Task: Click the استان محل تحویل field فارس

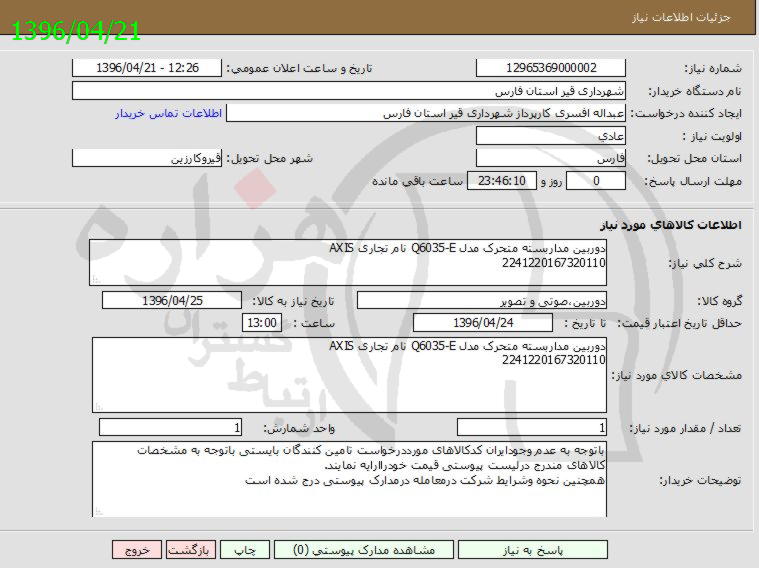Action: pos(551,158)
